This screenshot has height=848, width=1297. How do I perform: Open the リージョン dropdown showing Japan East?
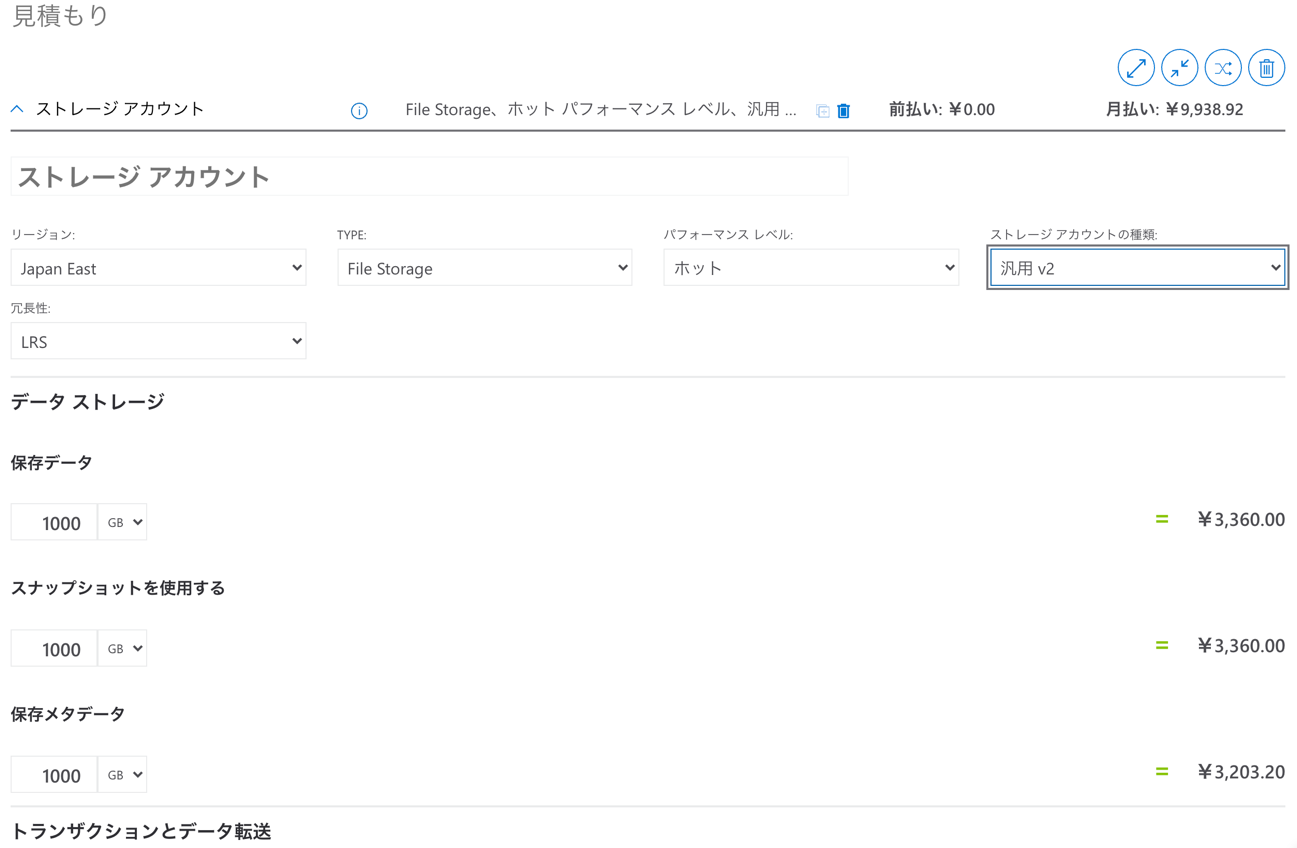[x=158, y=268]
